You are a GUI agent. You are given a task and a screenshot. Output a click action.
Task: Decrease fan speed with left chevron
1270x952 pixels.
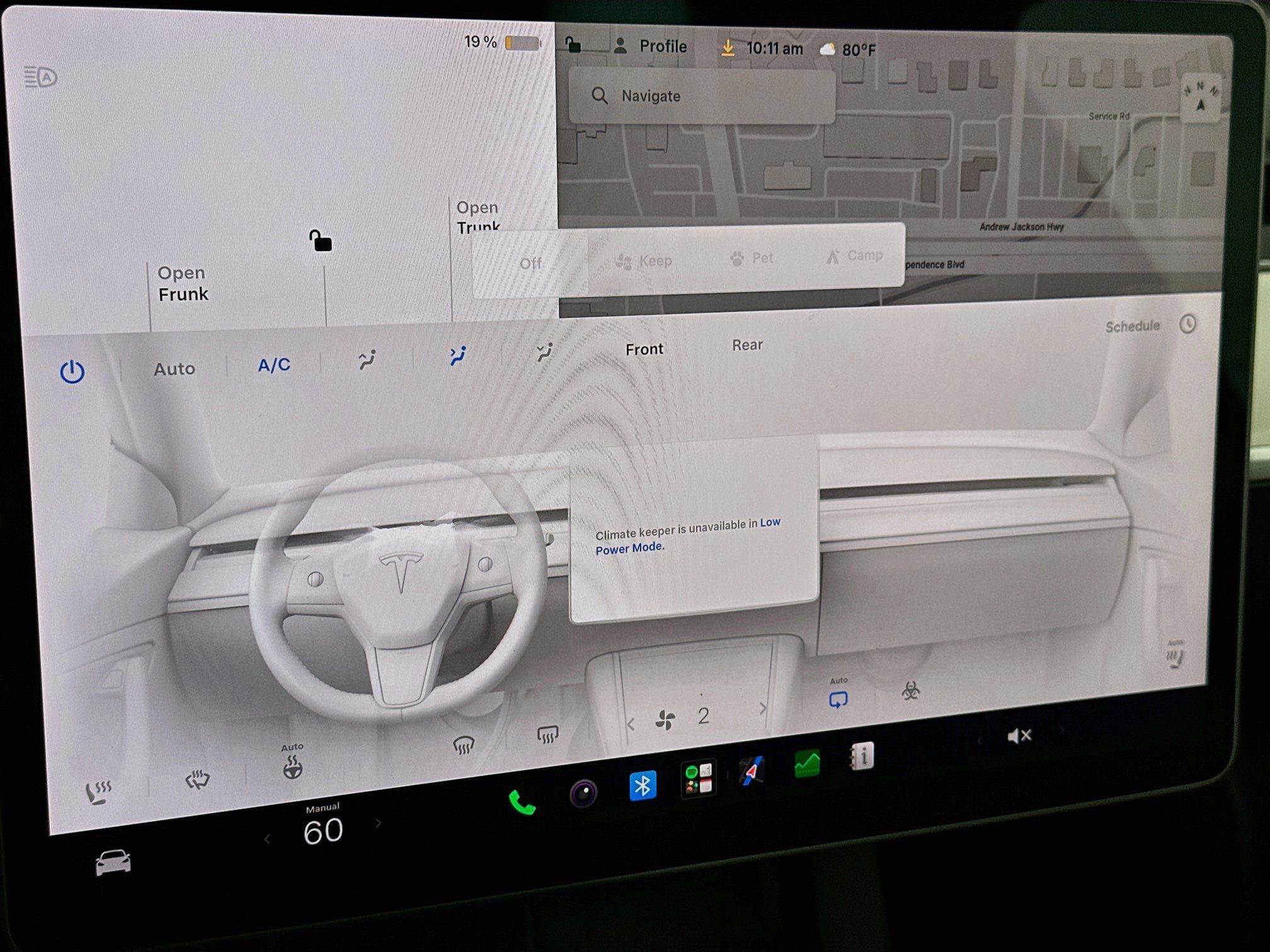(631, 725)
